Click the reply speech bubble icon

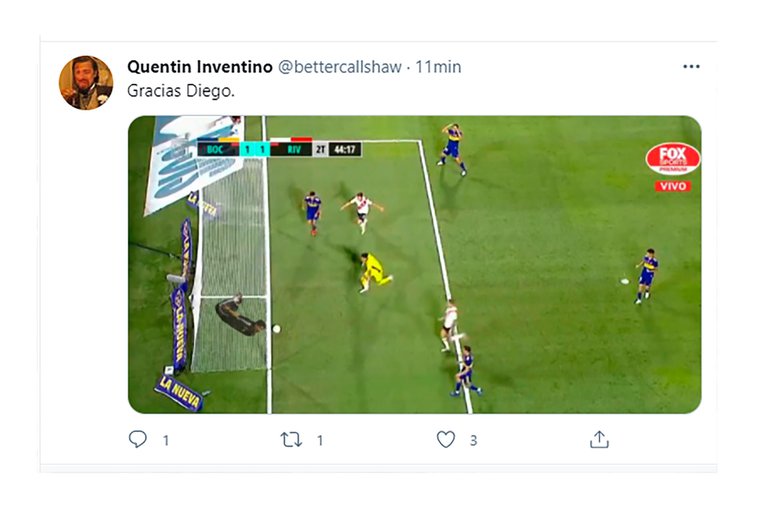138,439
